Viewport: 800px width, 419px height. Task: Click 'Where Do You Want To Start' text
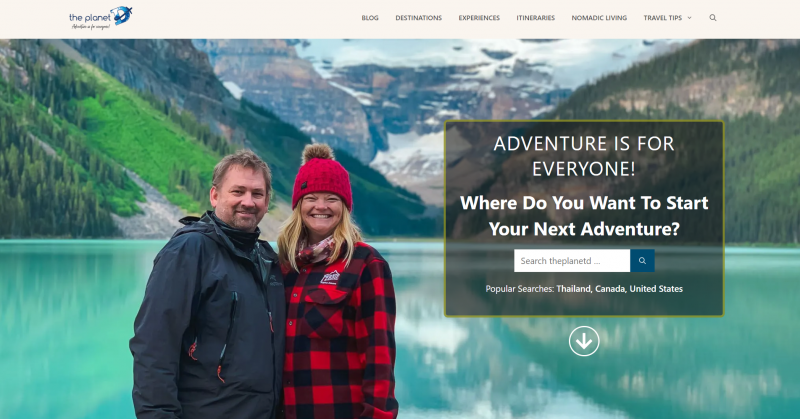tap(584, 203)
